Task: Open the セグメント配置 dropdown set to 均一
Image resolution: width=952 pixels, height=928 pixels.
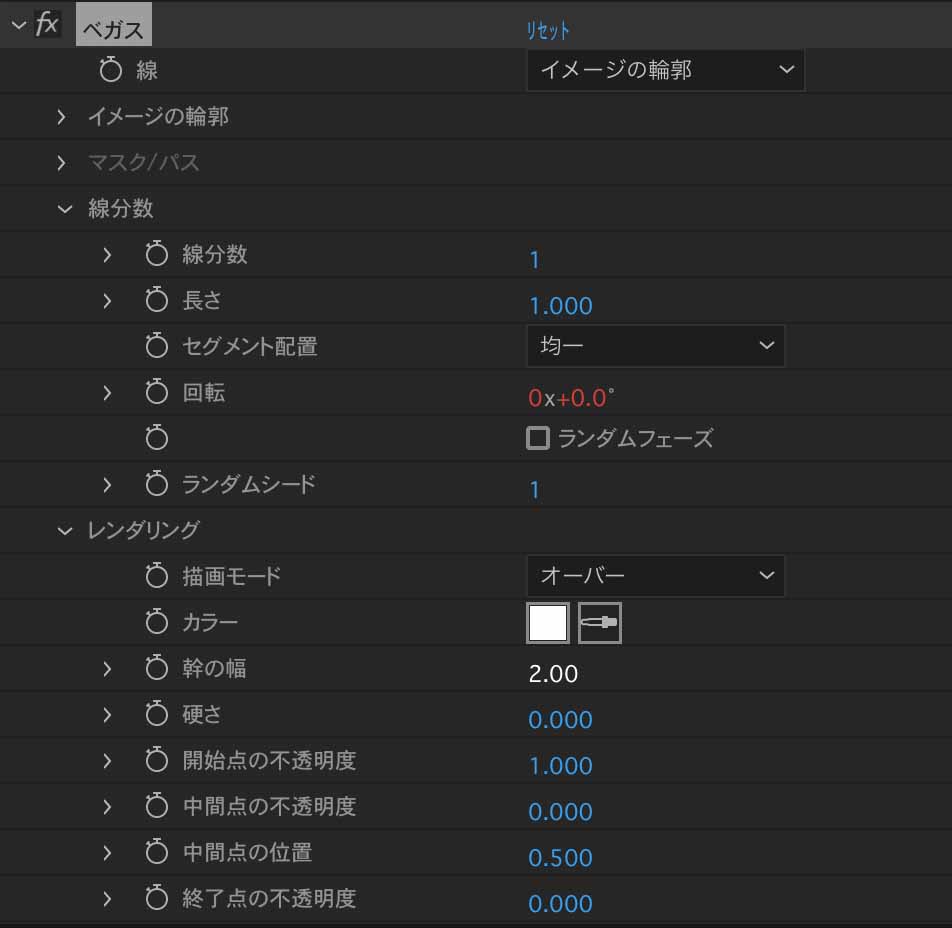Action: (x=656, y=346)
